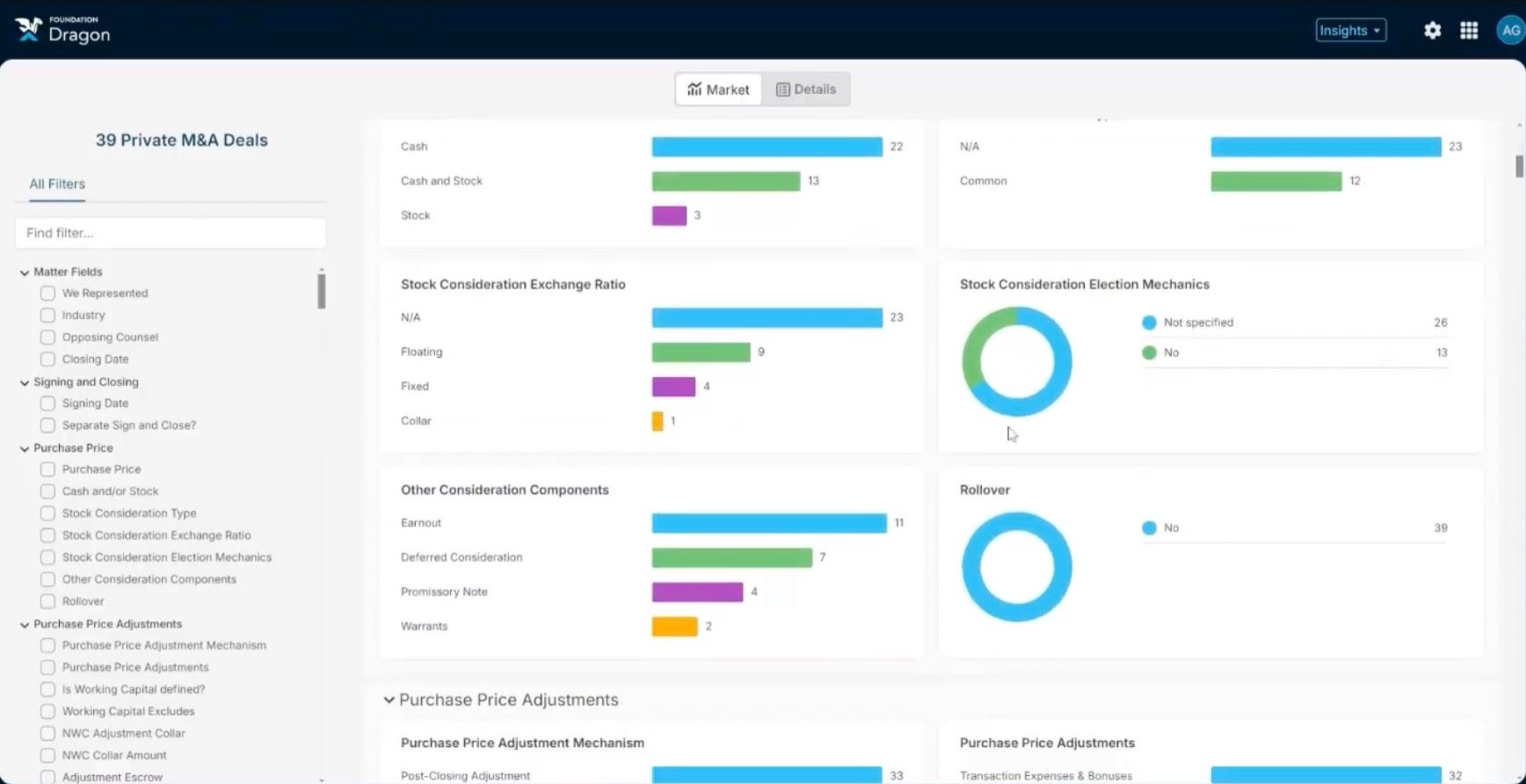Open the Insights dropdown

click(x=1350, y=30)
